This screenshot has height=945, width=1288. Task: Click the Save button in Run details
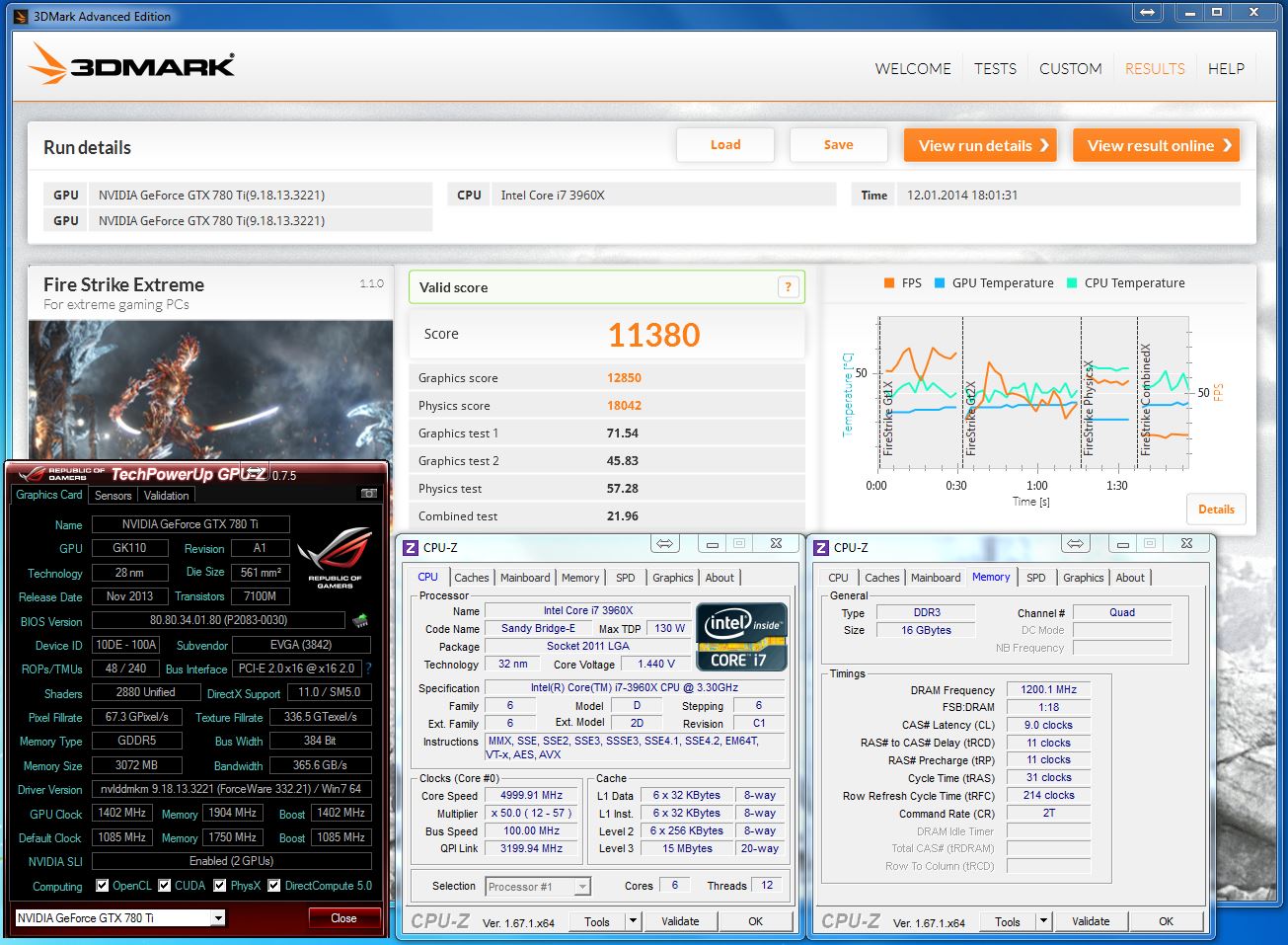[x=839, y=145]
